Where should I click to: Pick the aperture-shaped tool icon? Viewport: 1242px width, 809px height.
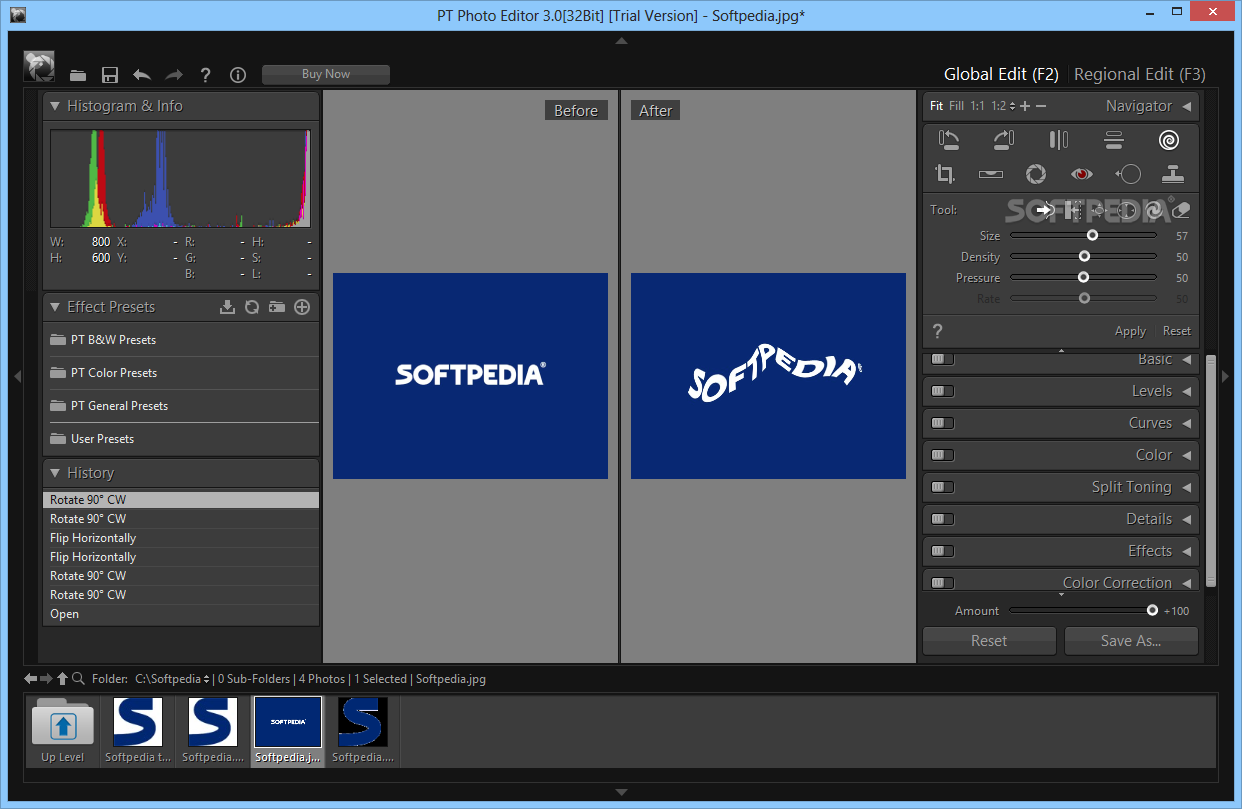point(1036,174)
